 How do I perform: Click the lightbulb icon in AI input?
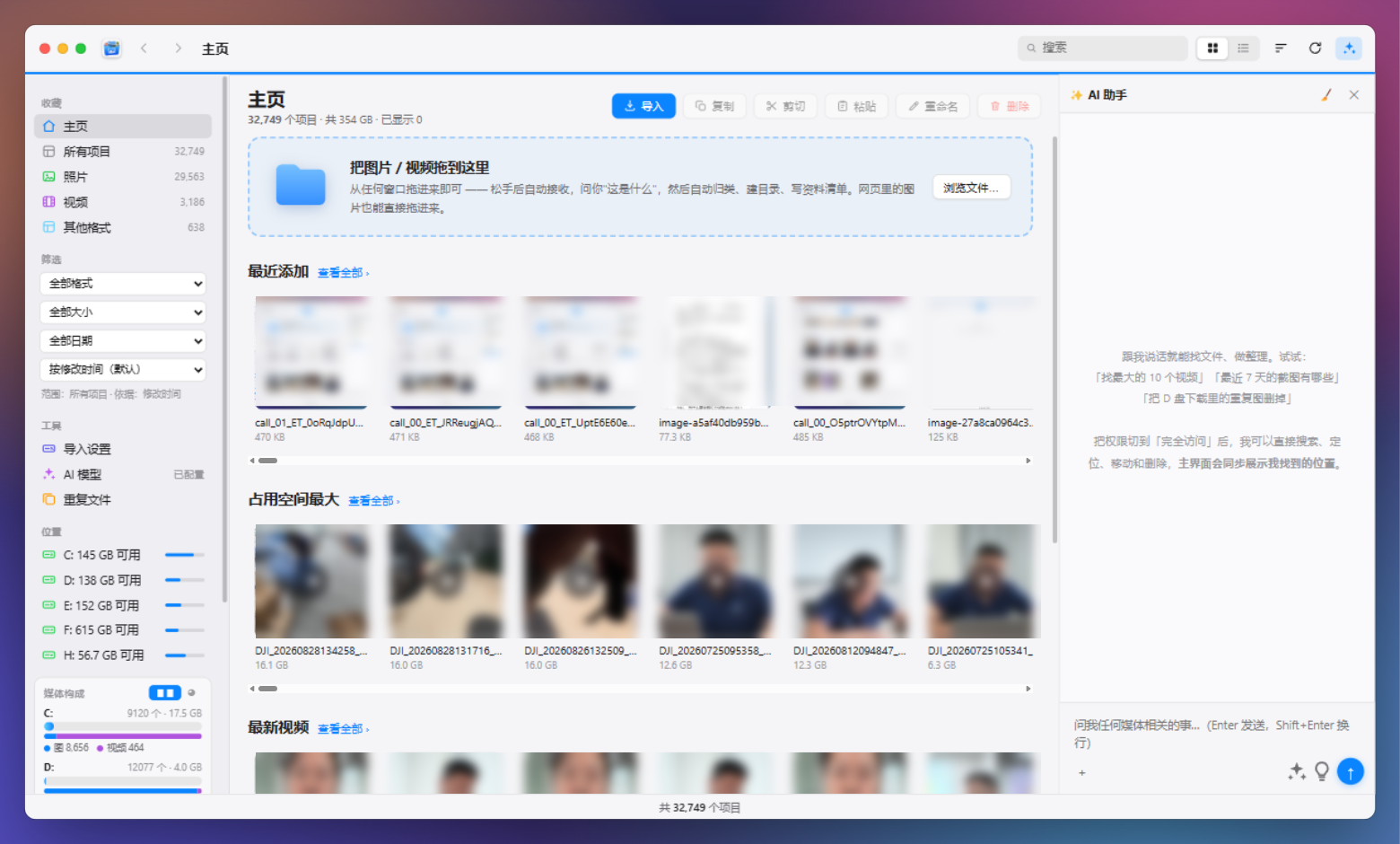(1322, 771)
